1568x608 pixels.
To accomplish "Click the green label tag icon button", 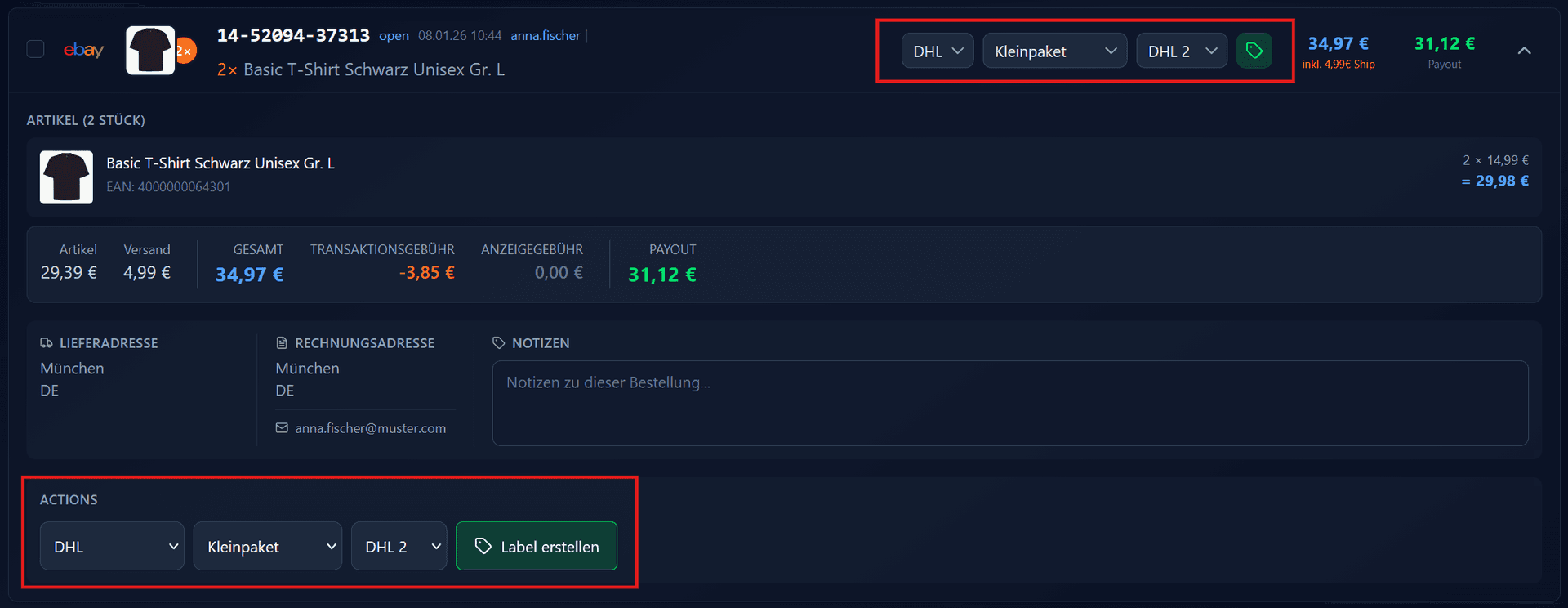I will (x=1254, y=51).
